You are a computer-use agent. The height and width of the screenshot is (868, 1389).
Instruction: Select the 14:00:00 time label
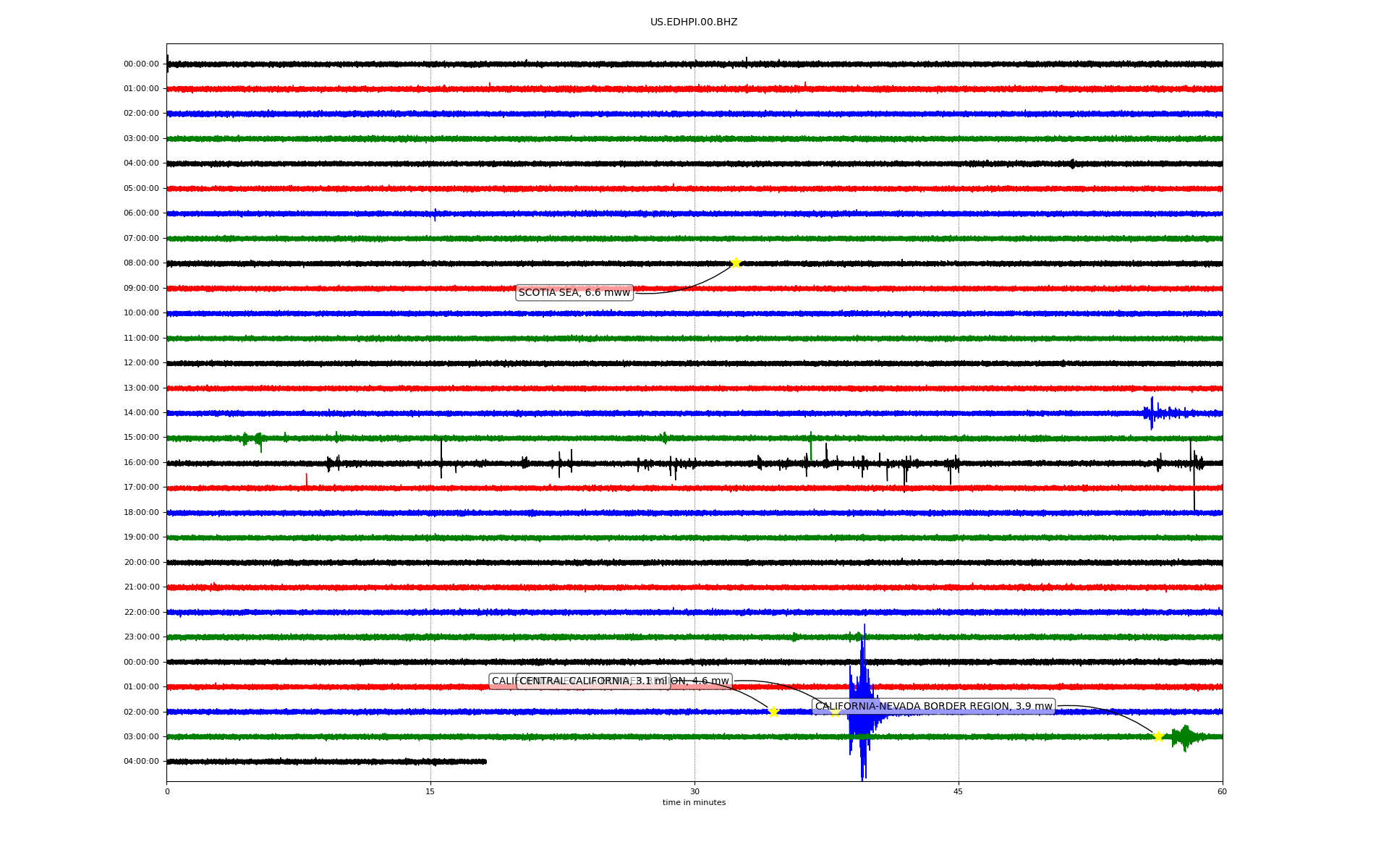tap(141, 413)
